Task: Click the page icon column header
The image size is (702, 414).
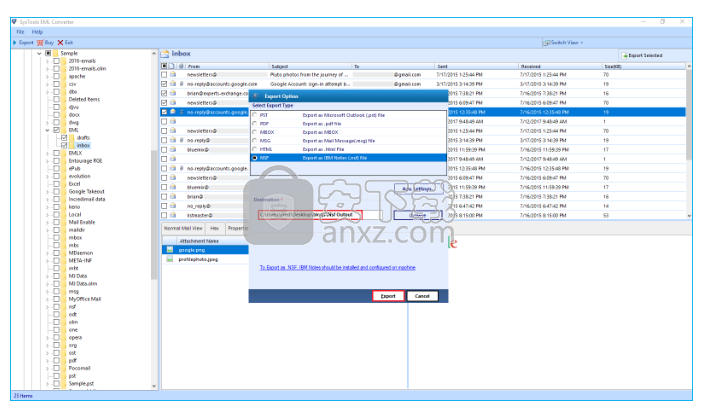Action: tap(171, 66)
